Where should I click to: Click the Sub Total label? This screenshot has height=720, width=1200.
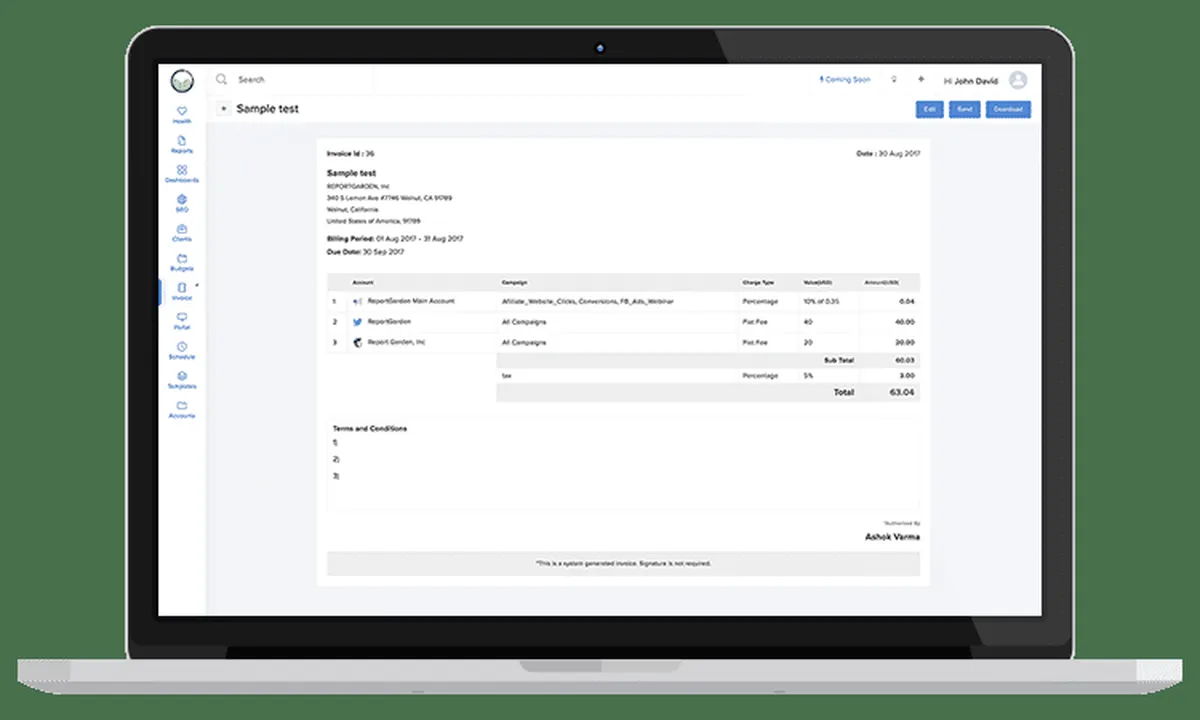click(839, 359)
